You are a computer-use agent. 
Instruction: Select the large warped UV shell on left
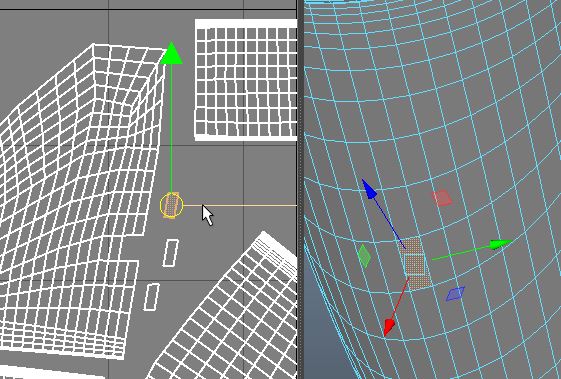click(x=76, y=200)
